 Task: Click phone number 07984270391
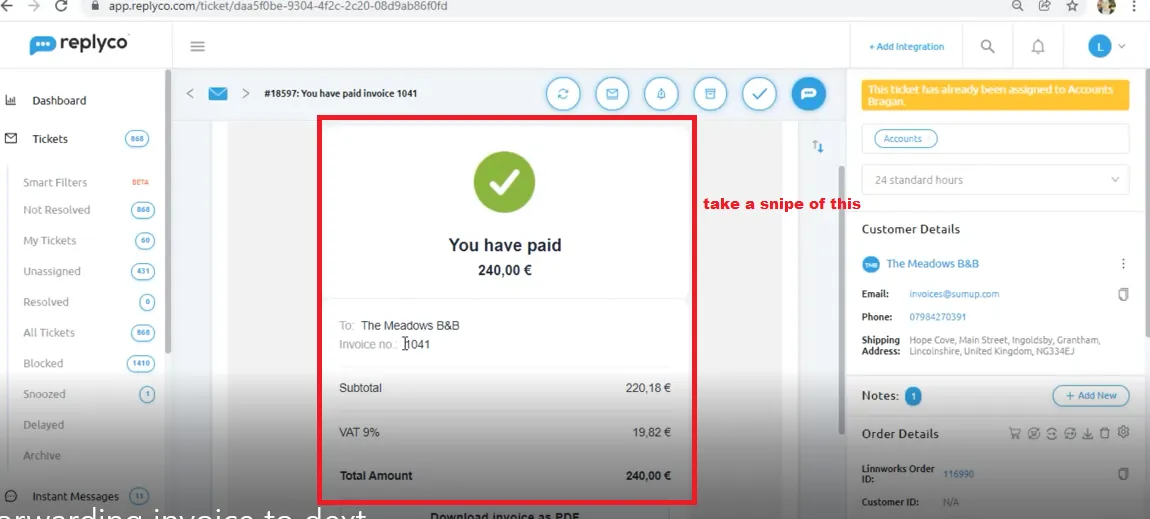937,317
